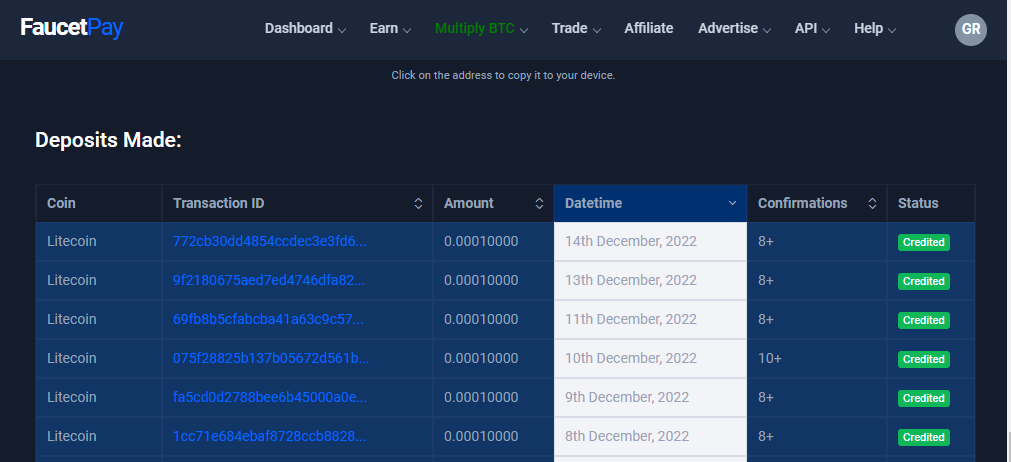Click Credited badge for 11th December deposit
The height and width of the screenshot is (462, 1011).
pyautogui.click(x=923, y=320)
